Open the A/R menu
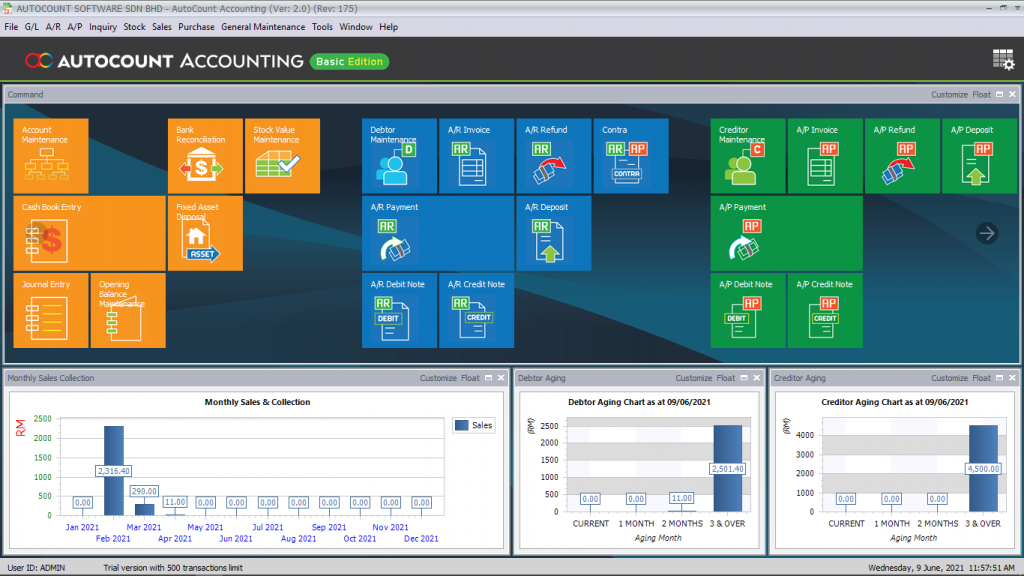The image size is (1024, 576). point(53,27)
